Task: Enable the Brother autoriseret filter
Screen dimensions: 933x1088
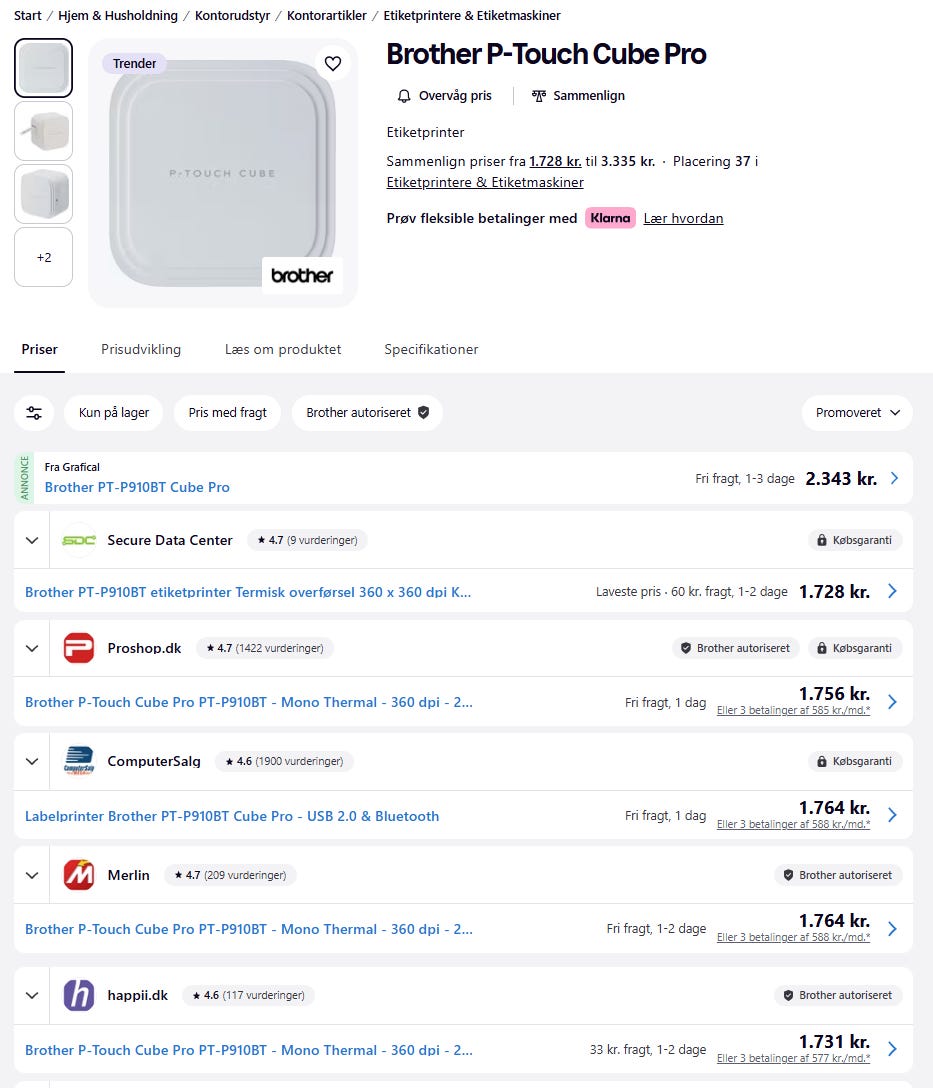Action: tap(367, 412)
